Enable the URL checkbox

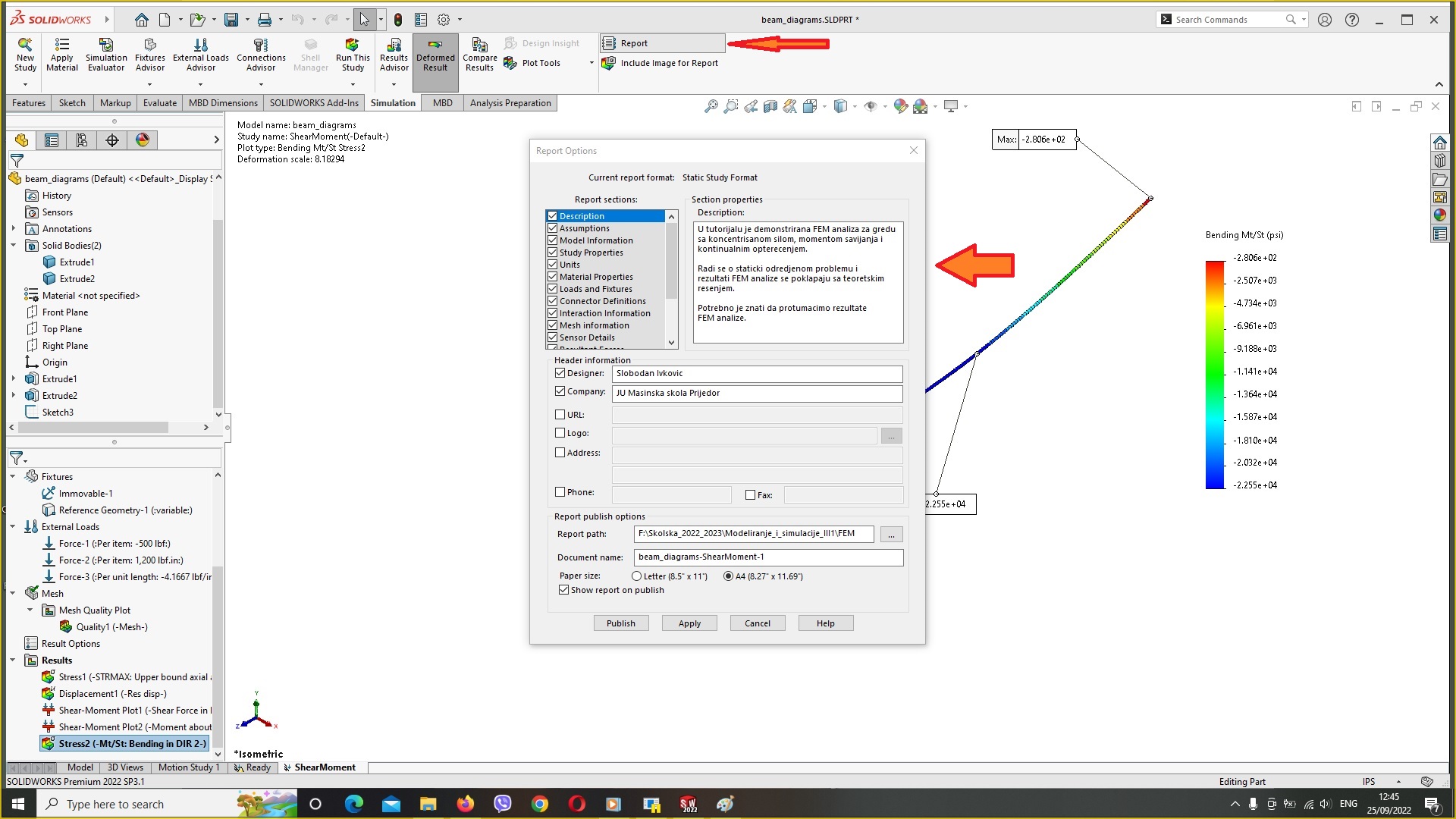560,415
